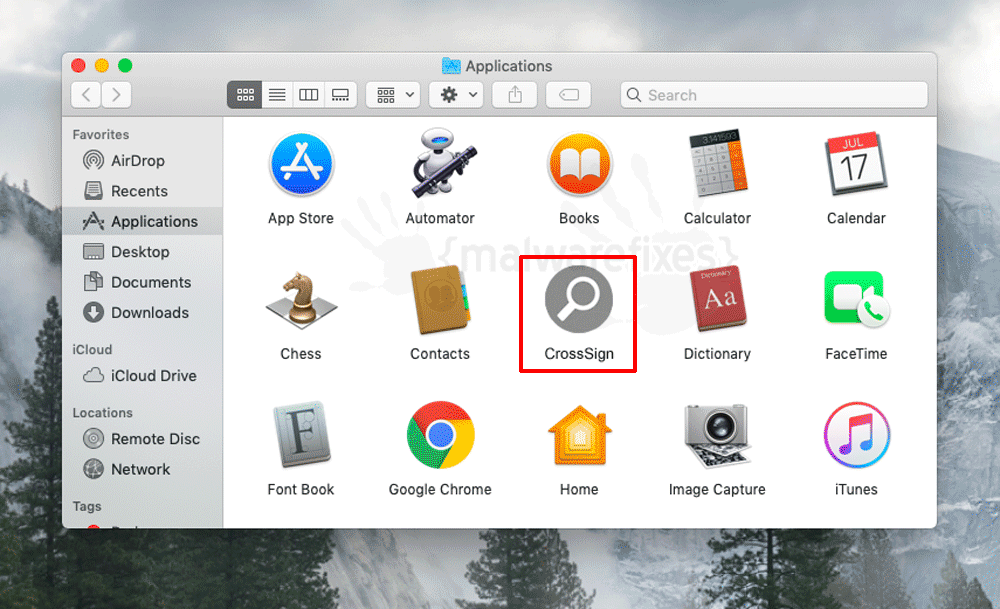Open the Dictionary app icon
The image size is (1000, 609).
[717, 298]
